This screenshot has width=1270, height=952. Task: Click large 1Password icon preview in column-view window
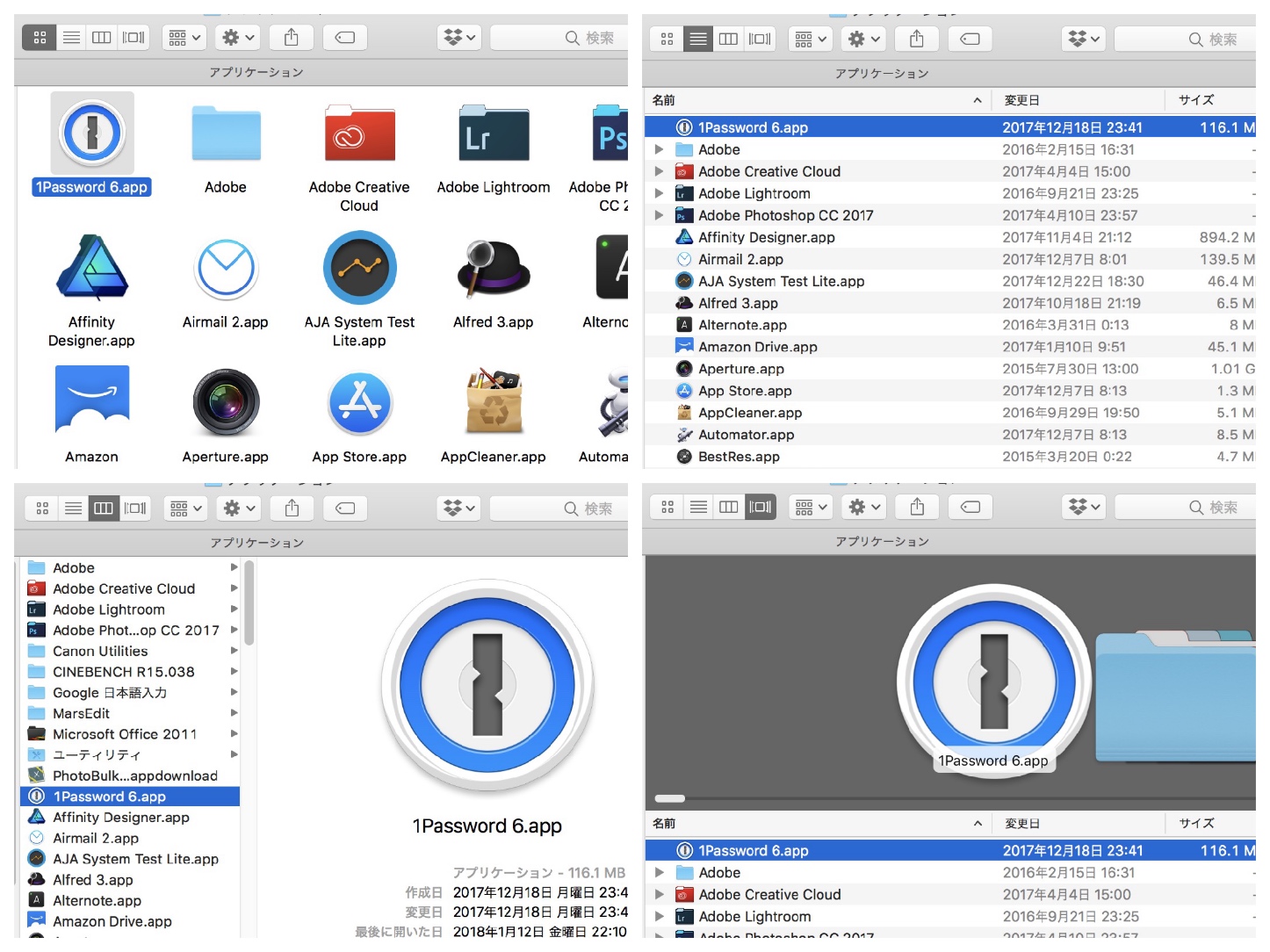[487, 685]
